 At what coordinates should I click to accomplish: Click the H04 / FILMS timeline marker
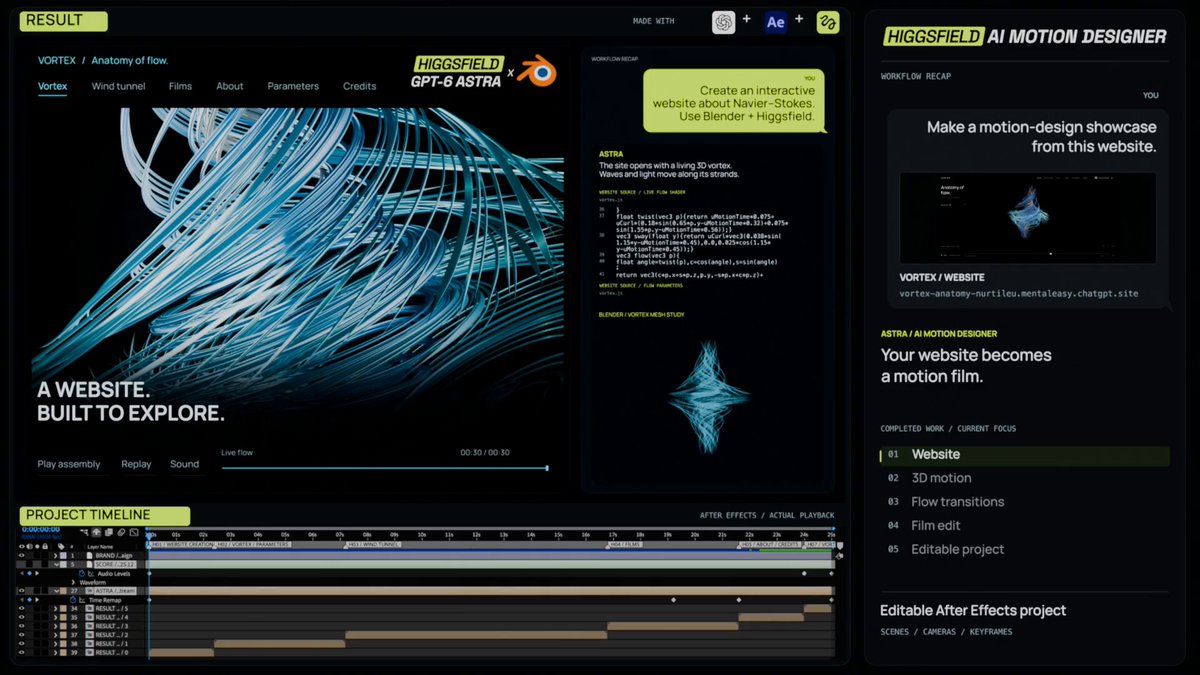point(624,545)
